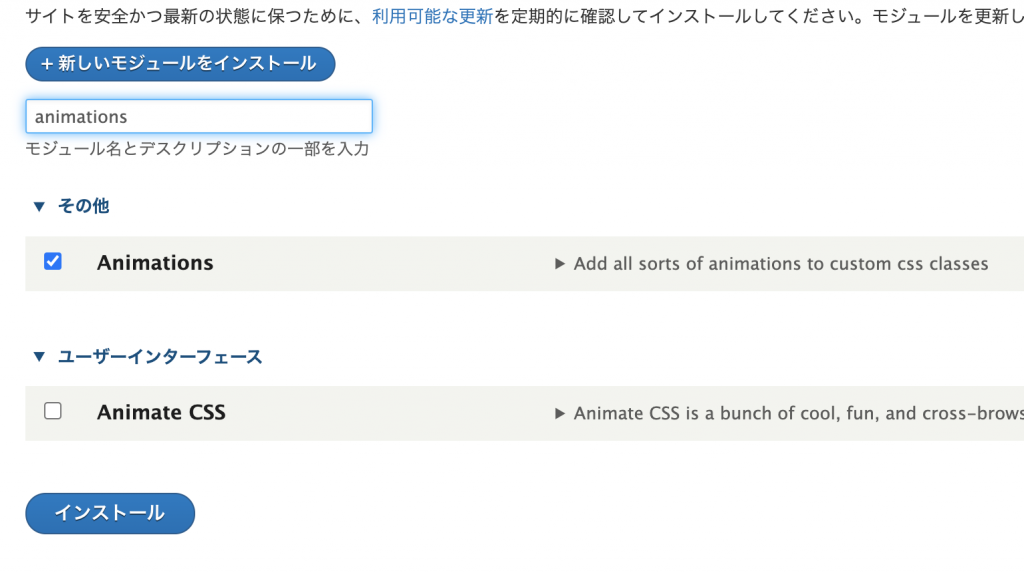Image resolution: width=1024 pixels, height=573 pixels.
Task: Click the blank area of the Animate CSS row
Action: pos(390,413)
